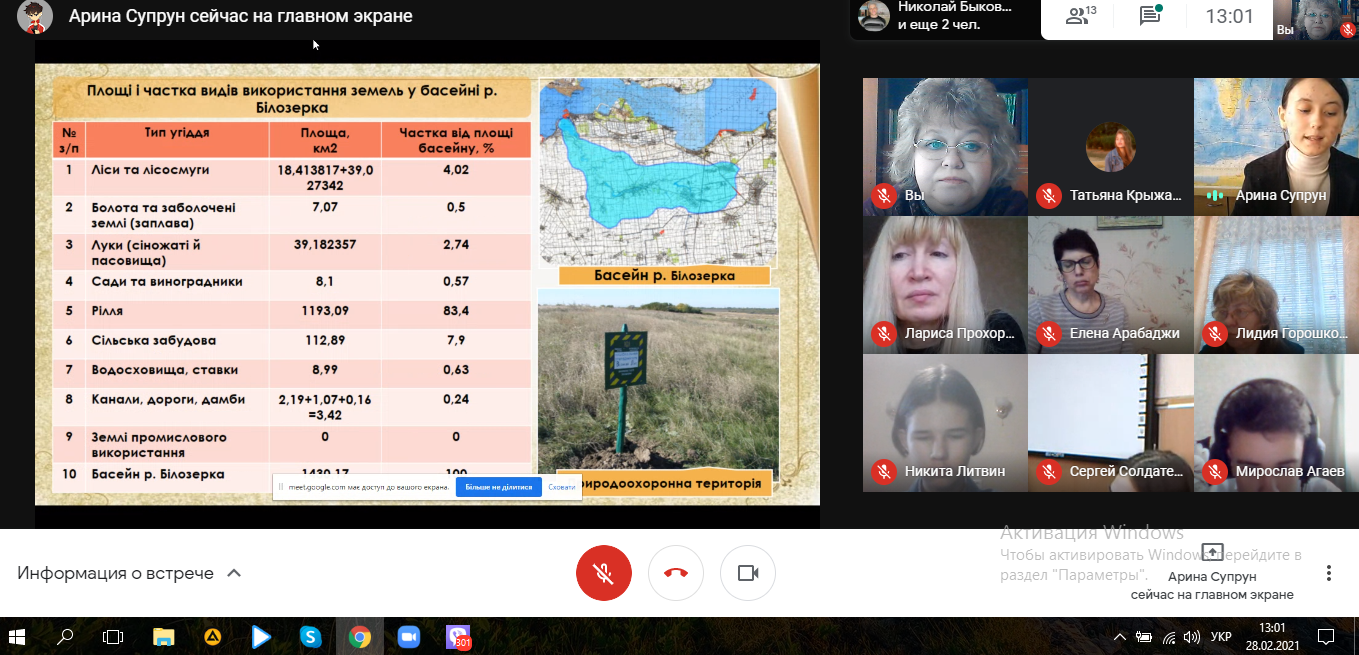Viewport: 1359px width, 655px height.
Task: Click the volume icon in system tray
Action: pos(1191,636)
